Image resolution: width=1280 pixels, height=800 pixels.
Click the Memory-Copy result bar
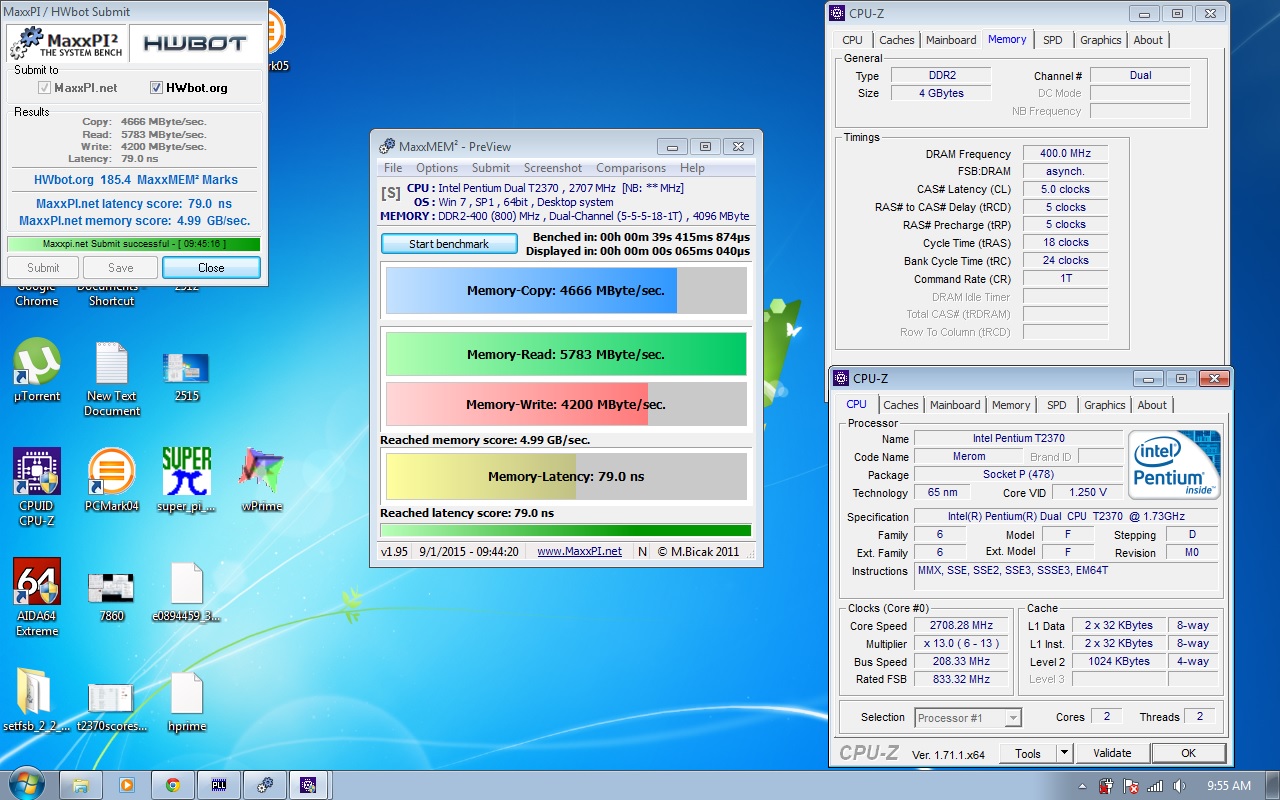pyautogui.click(x=566, y=291)
